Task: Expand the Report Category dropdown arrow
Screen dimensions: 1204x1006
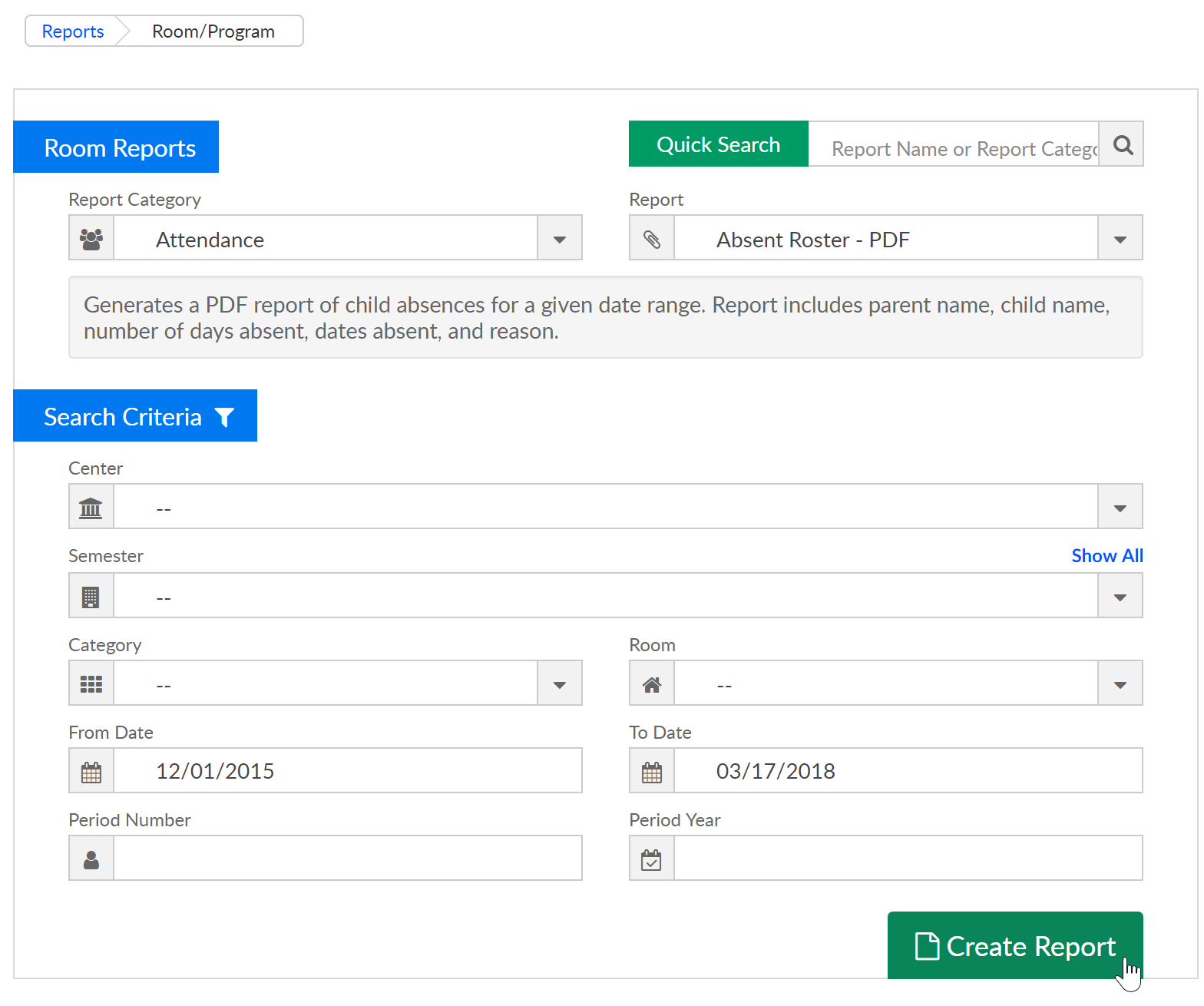Action: coord(560,239)
